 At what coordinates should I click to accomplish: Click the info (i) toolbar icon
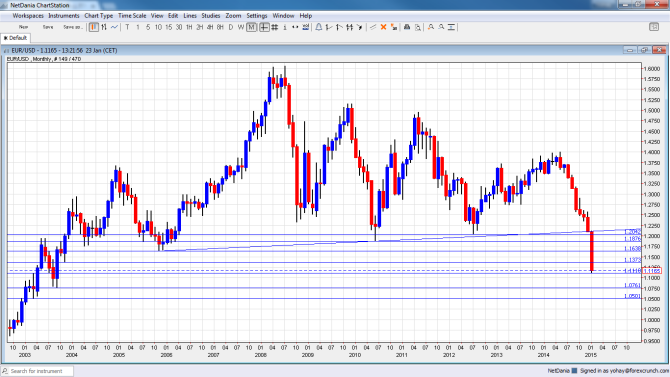(x=285, y=27)
